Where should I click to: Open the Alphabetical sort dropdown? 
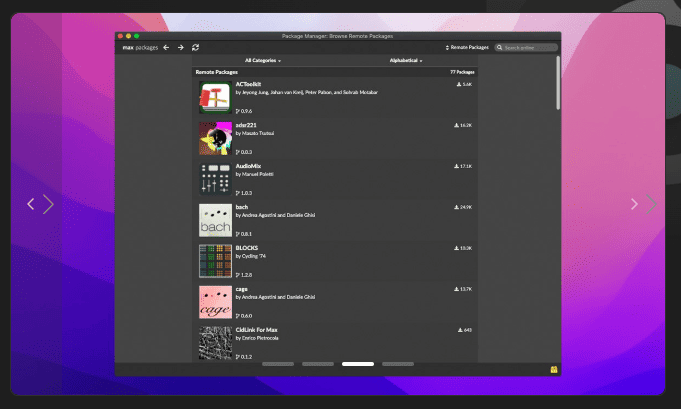[x=406, y=60]
